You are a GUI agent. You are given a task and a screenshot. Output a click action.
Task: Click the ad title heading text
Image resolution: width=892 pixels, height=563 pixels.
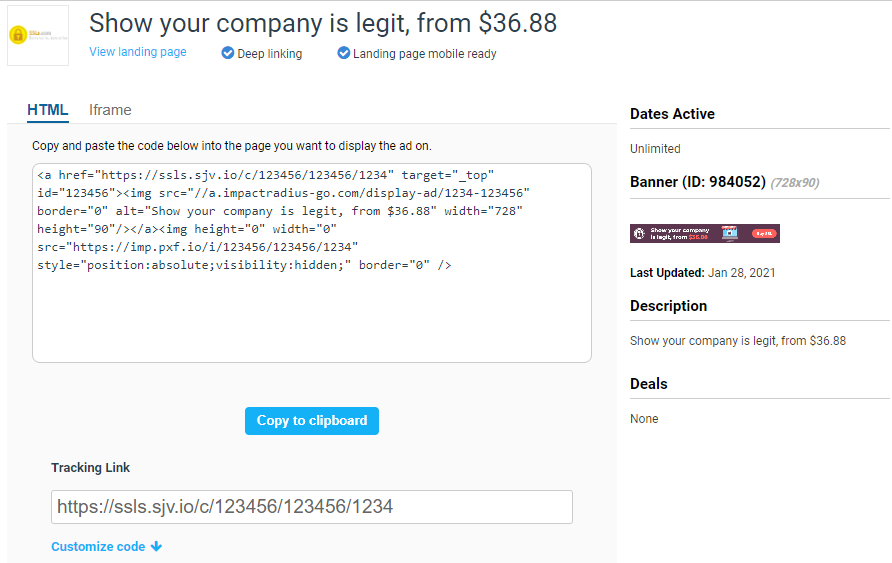323,23
